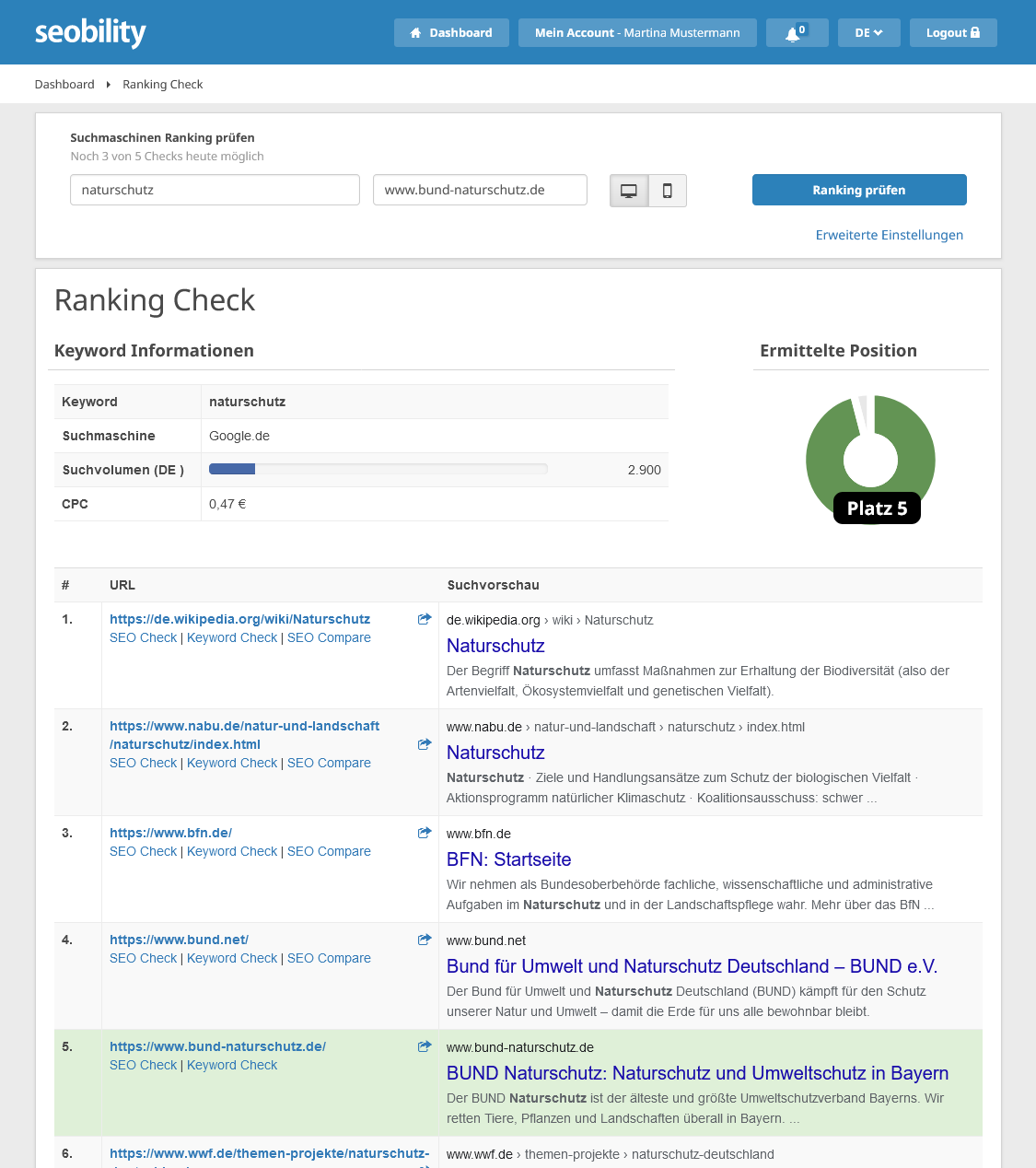Click the Ranking prüfen button
Screen dimensions: 1036x1168
pos(859,190)
